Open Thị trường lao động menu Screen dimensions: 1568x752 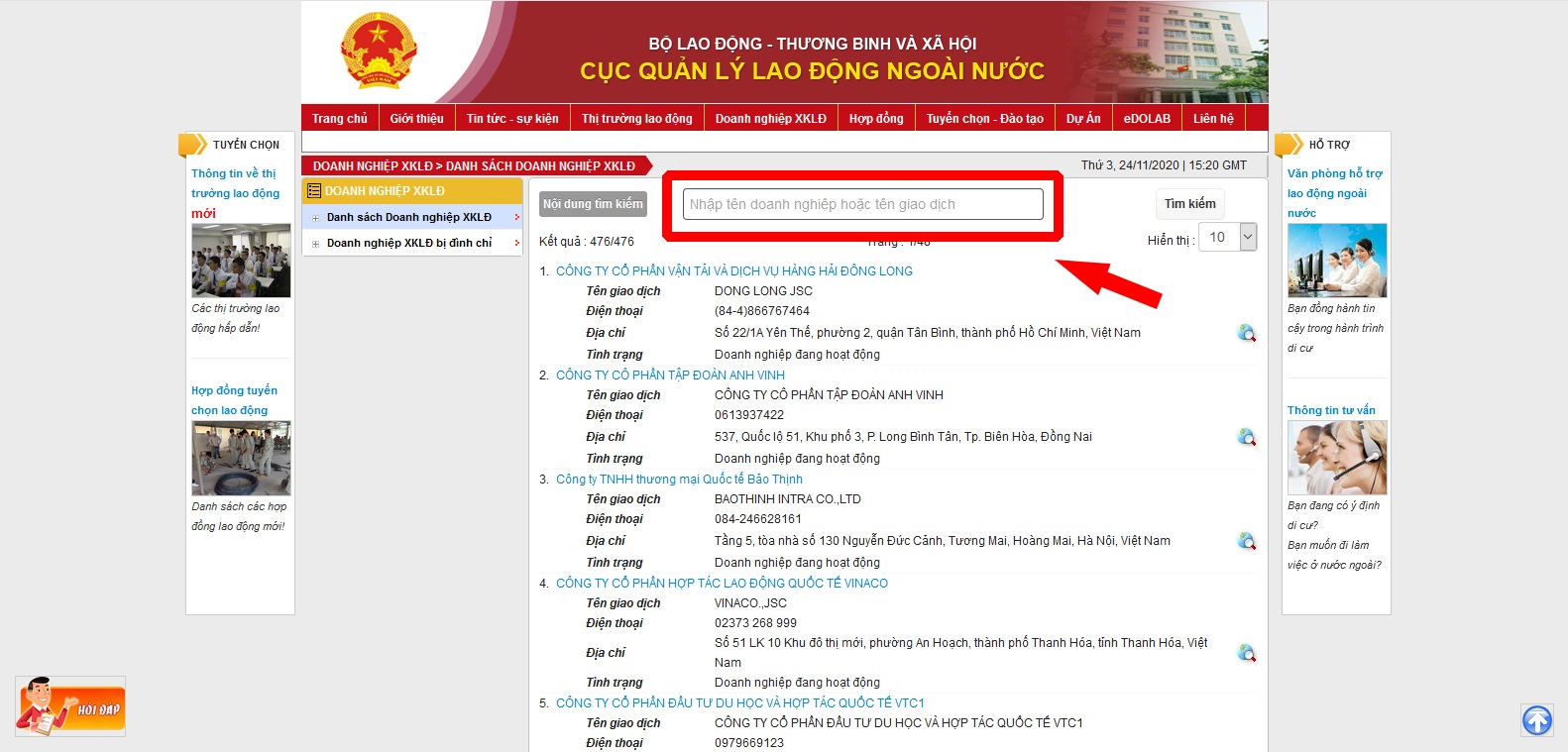tap(637, 118)
